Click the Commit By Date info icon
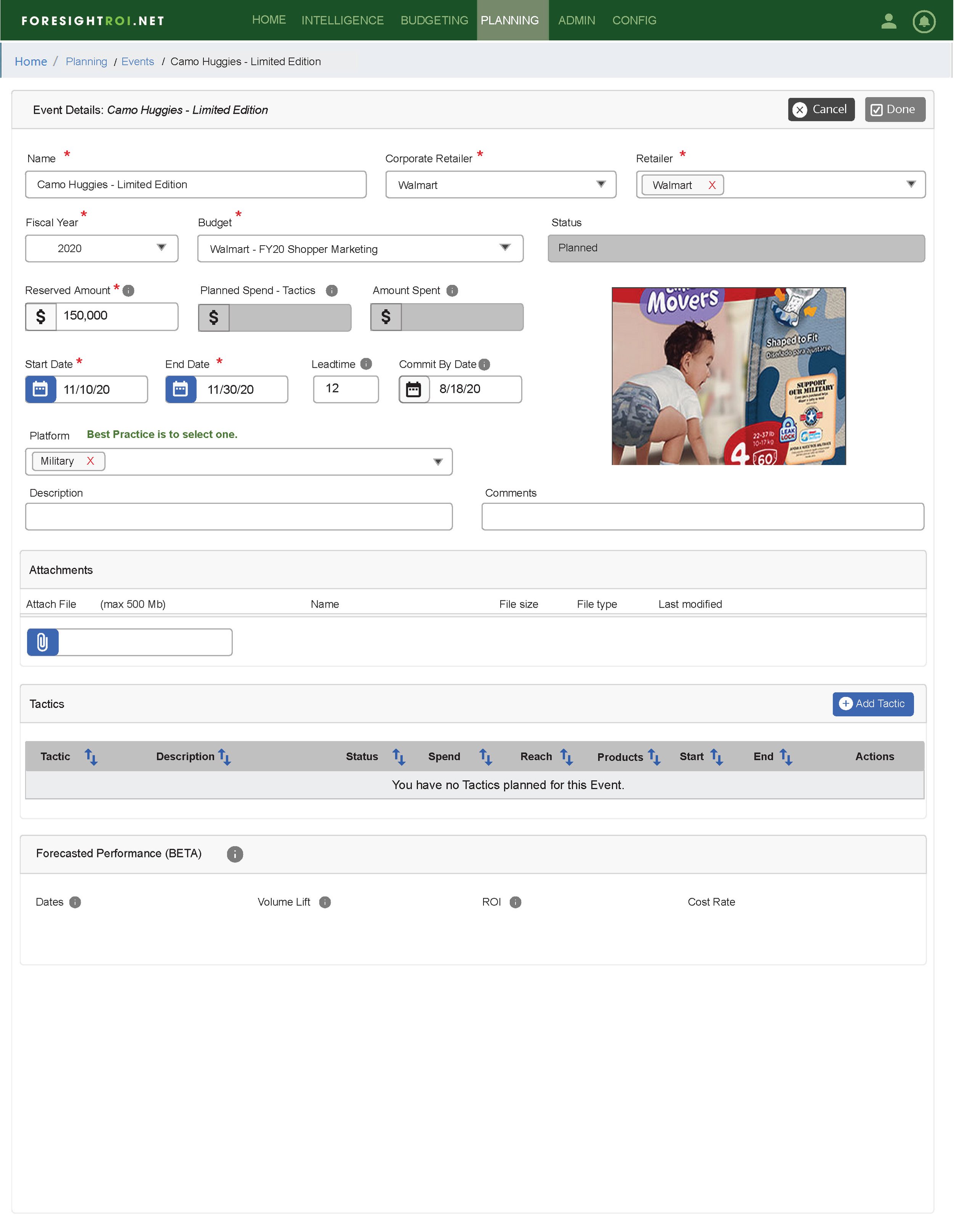The width and height of the screenshot is (954, 1232). [x=484, y=364]
